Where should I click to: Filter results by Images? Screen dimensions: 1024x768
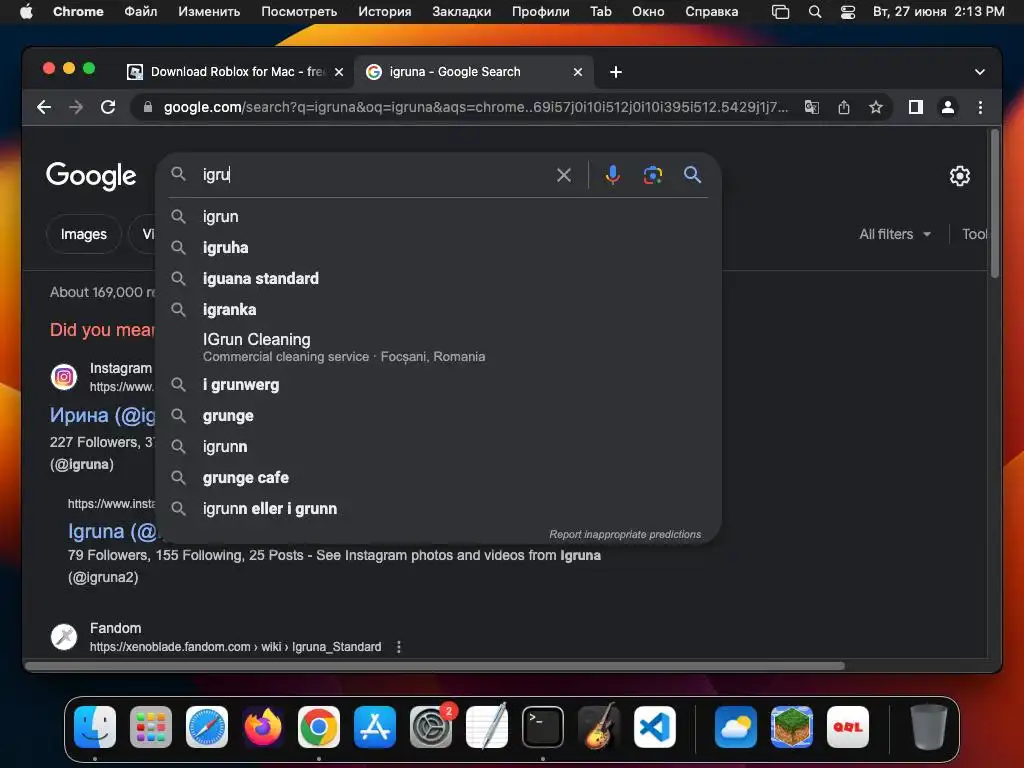point(84,234)
